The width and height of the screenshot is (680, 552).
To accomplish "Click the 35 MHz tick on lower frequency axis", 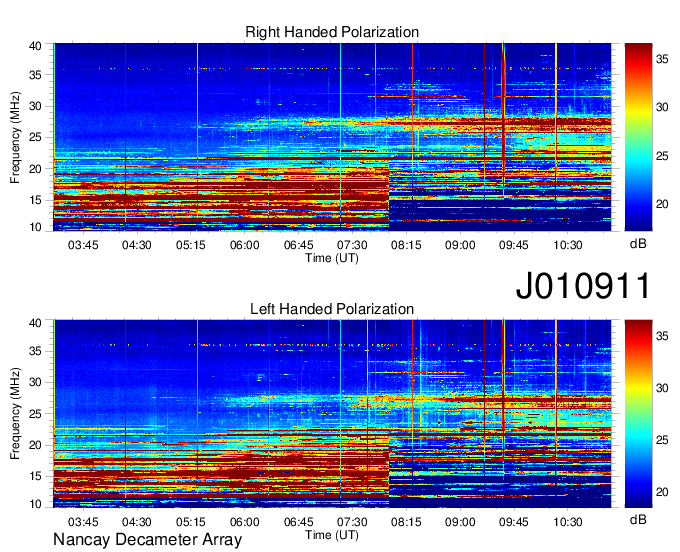I will tap(35, 351).
